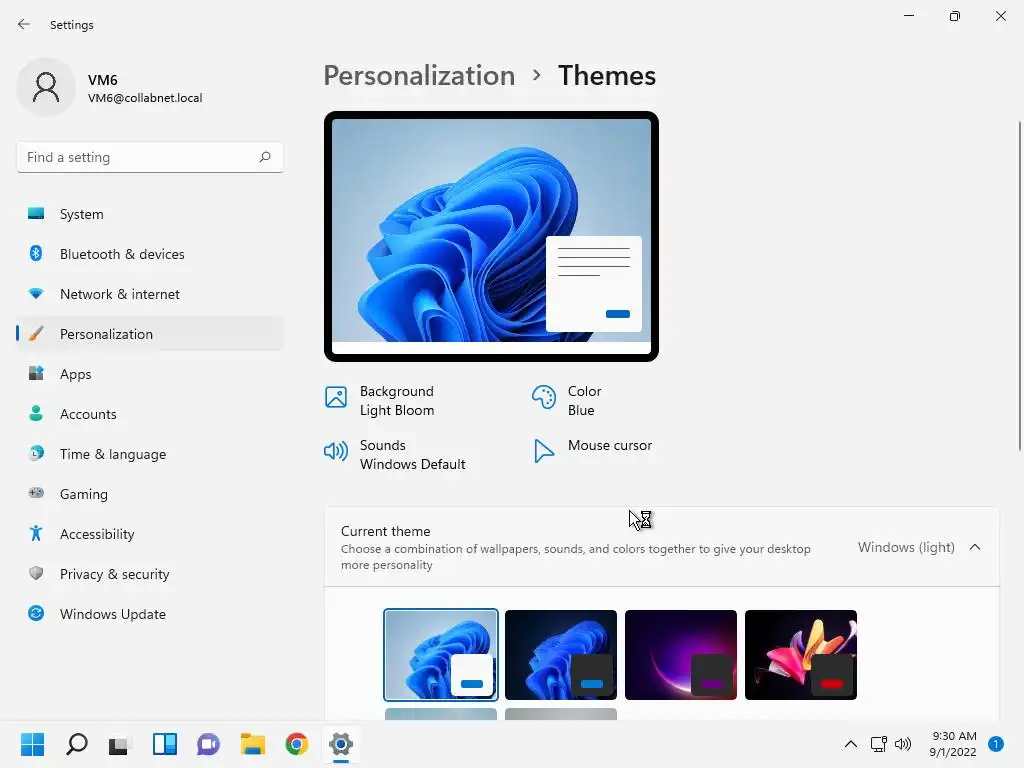Collapse the Current theme section chevron
The height and width of the screenshot is (768, 1024).
pyautogui.click(x=974, y=547)
